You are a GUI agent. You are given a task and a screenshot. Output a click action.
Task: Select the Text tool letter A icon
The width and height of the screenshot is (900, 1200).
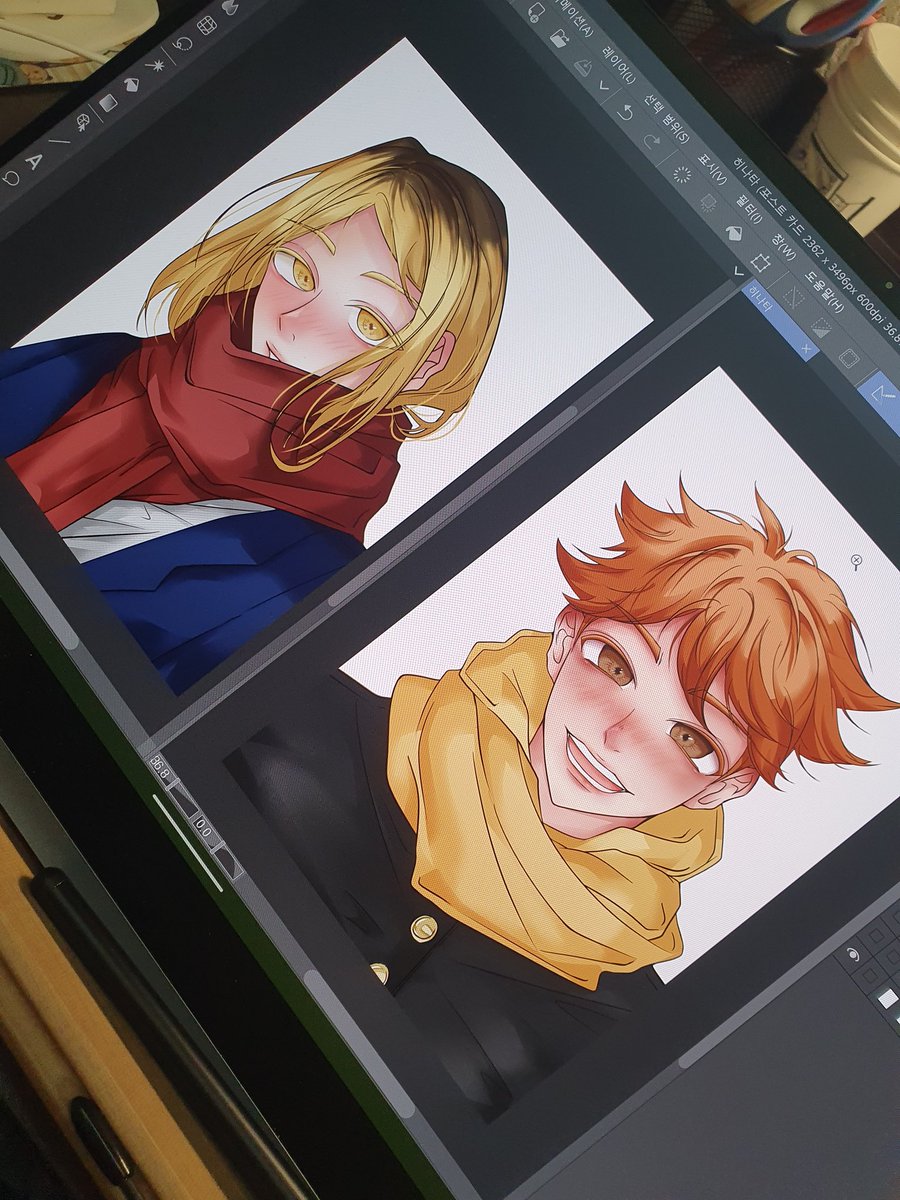click(x=35, y=160)
